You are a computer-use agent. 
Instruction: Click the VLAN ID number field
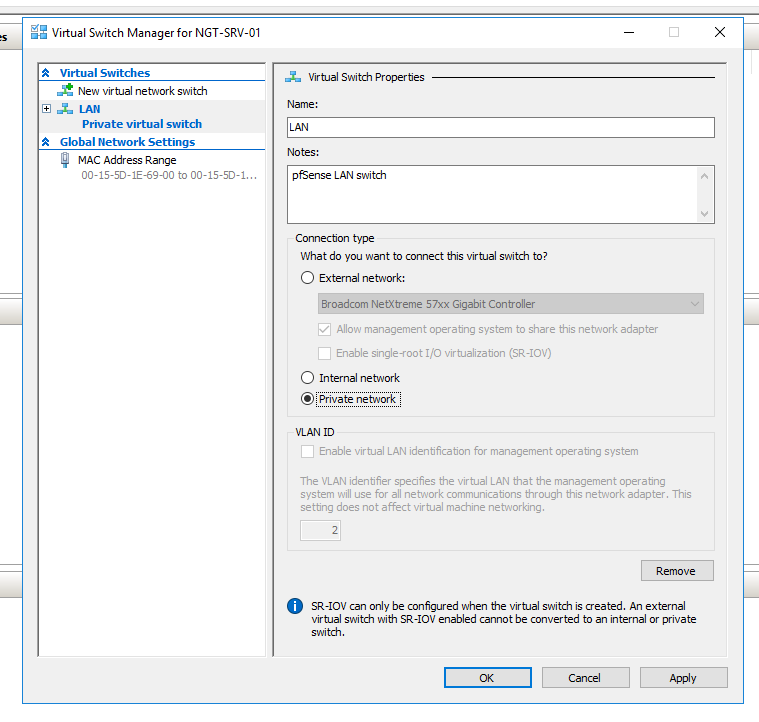pyautogui.click(x=320, y=530)
